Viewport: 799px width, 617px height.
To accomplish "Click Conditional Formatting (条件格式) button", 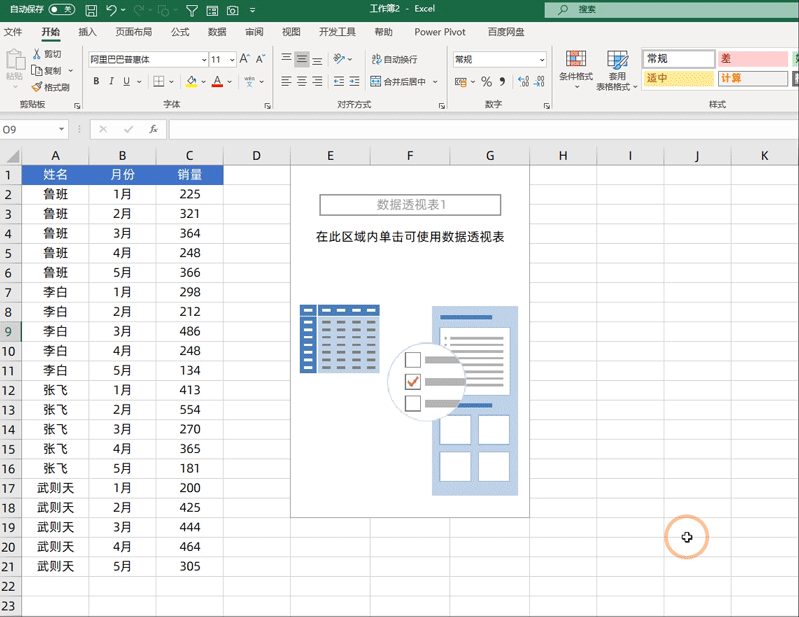I will 575,70.
